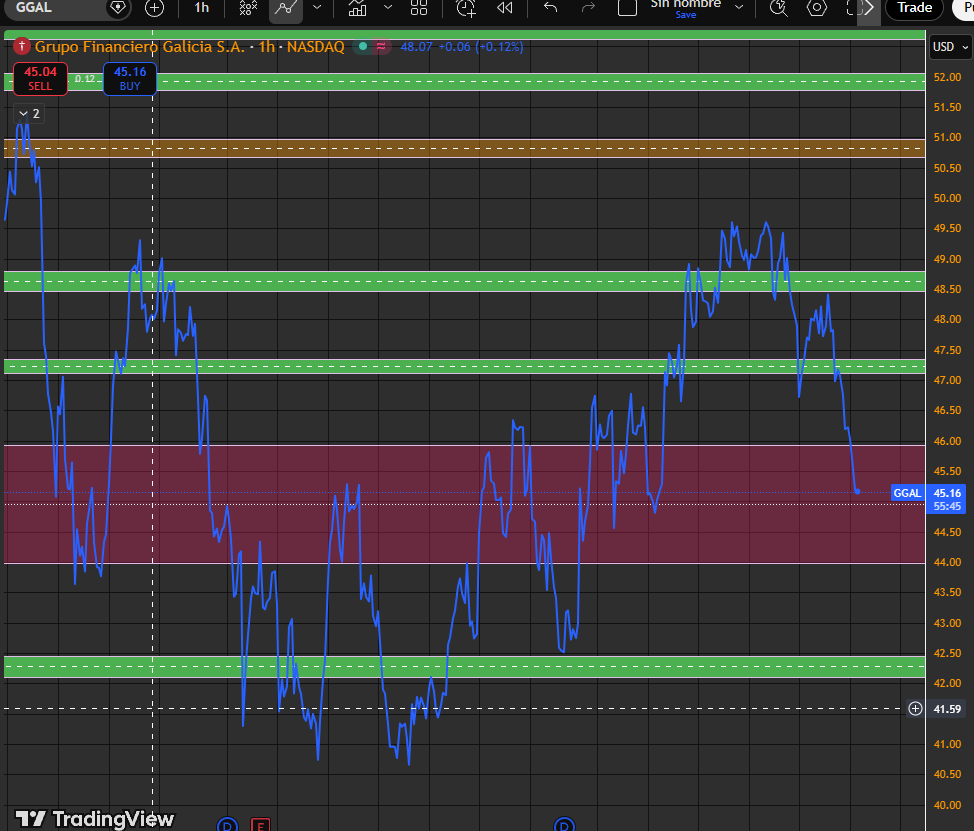Click the GGAL price line label
Screen dimensions: 974x831
tap(907, 493)
